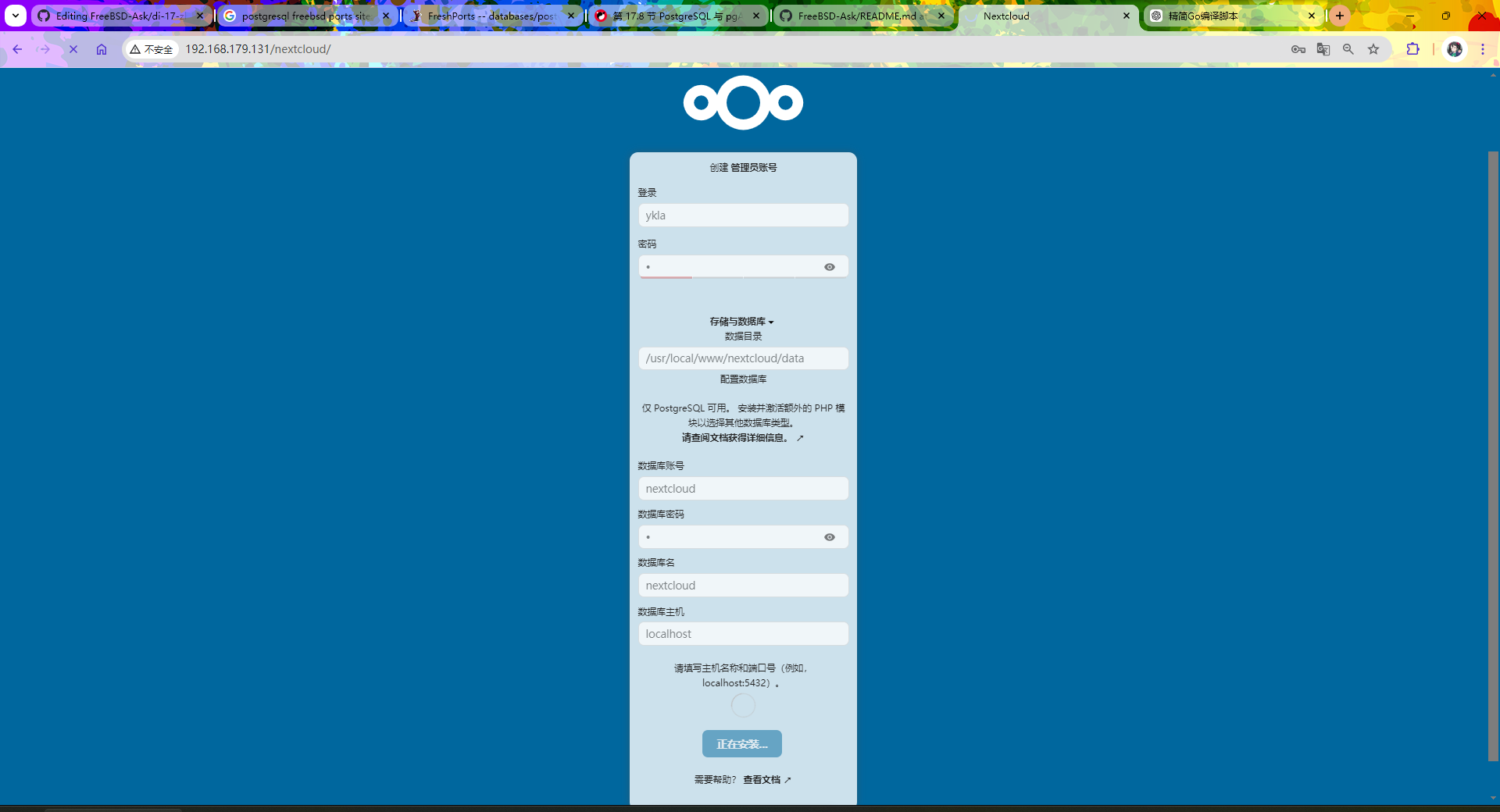Bookmark this page with the star icon

coord(1373,49)
